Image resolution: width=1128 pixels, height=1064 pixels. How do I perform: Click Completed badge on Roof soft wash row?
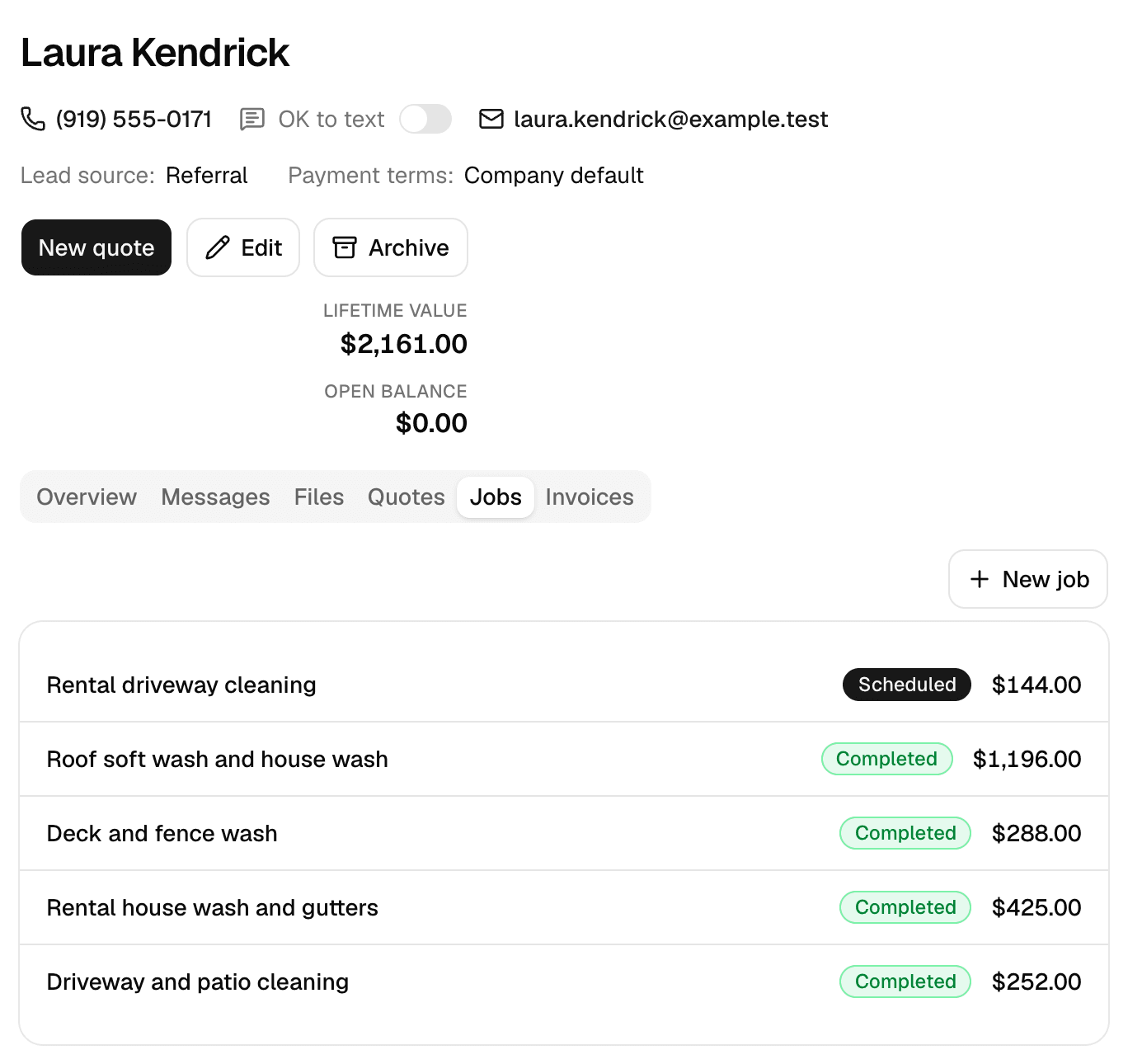887,759
